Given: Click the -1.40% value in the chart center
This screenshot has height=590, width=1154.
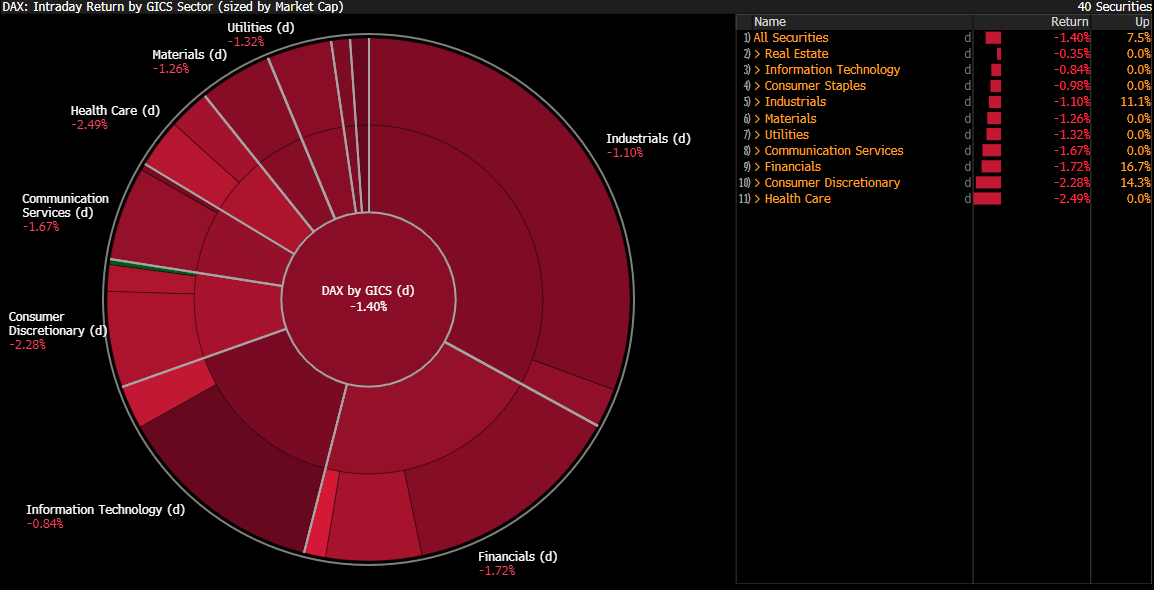Looking at the screenshot, I should pyautogui.click(x=368, y=308).
